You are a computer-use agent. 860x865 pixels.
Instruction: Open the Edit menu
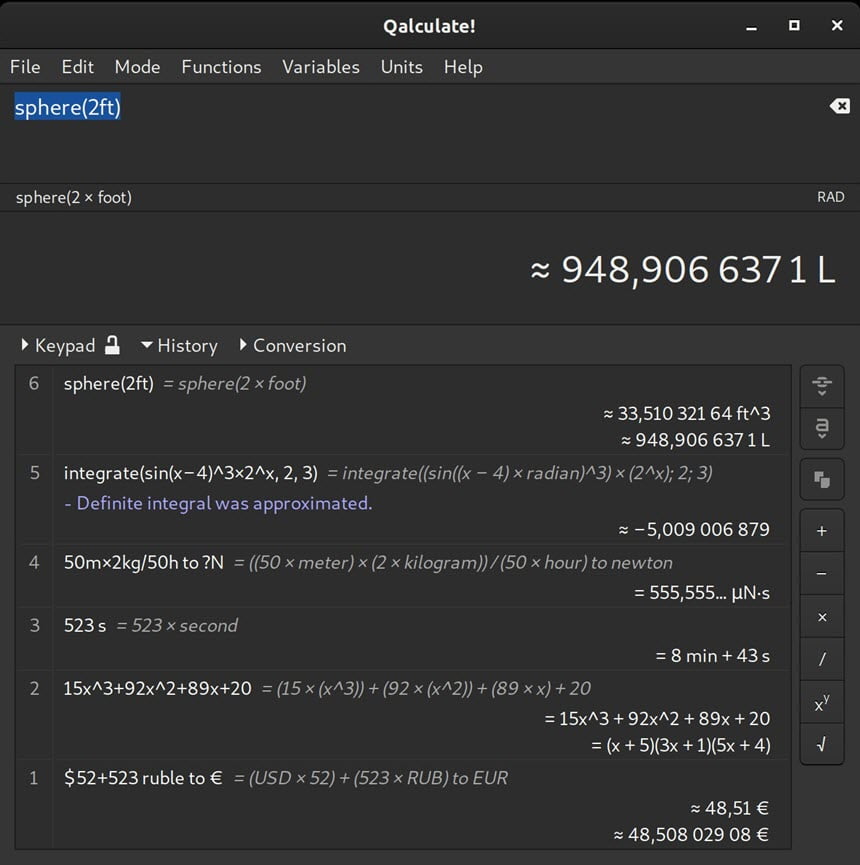click(77, 67)
